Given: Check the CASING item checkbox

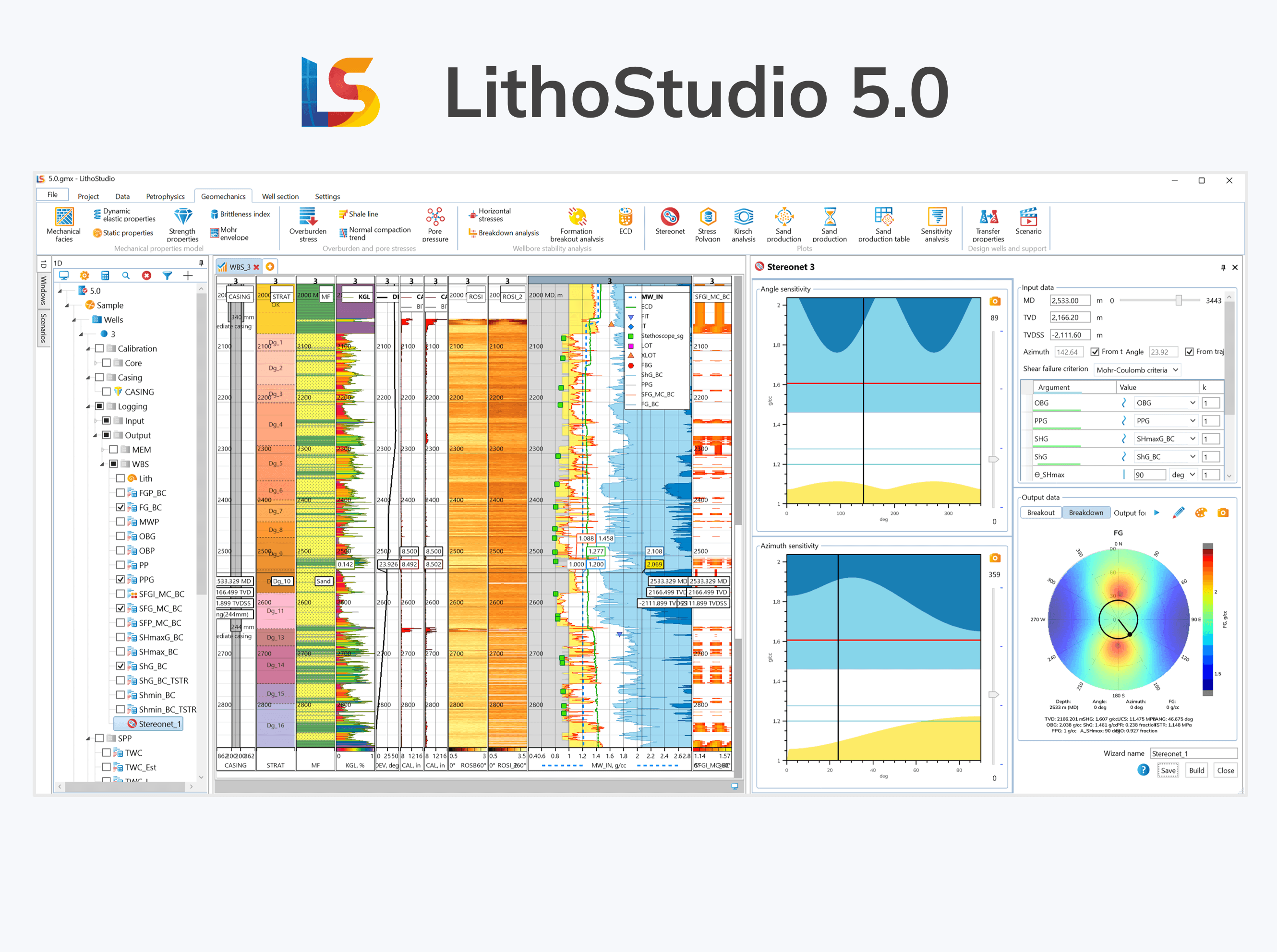Looking at the screenshot, I should pos(107,392).
